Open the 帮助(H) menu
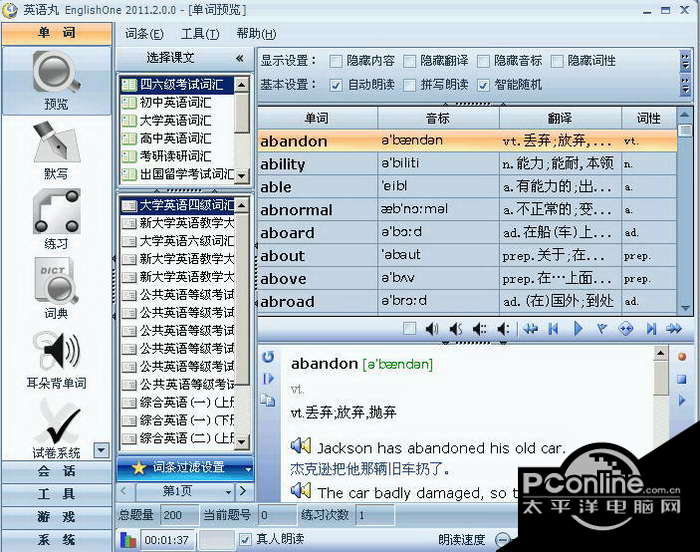700x552 pixels. tap(256, 33)
